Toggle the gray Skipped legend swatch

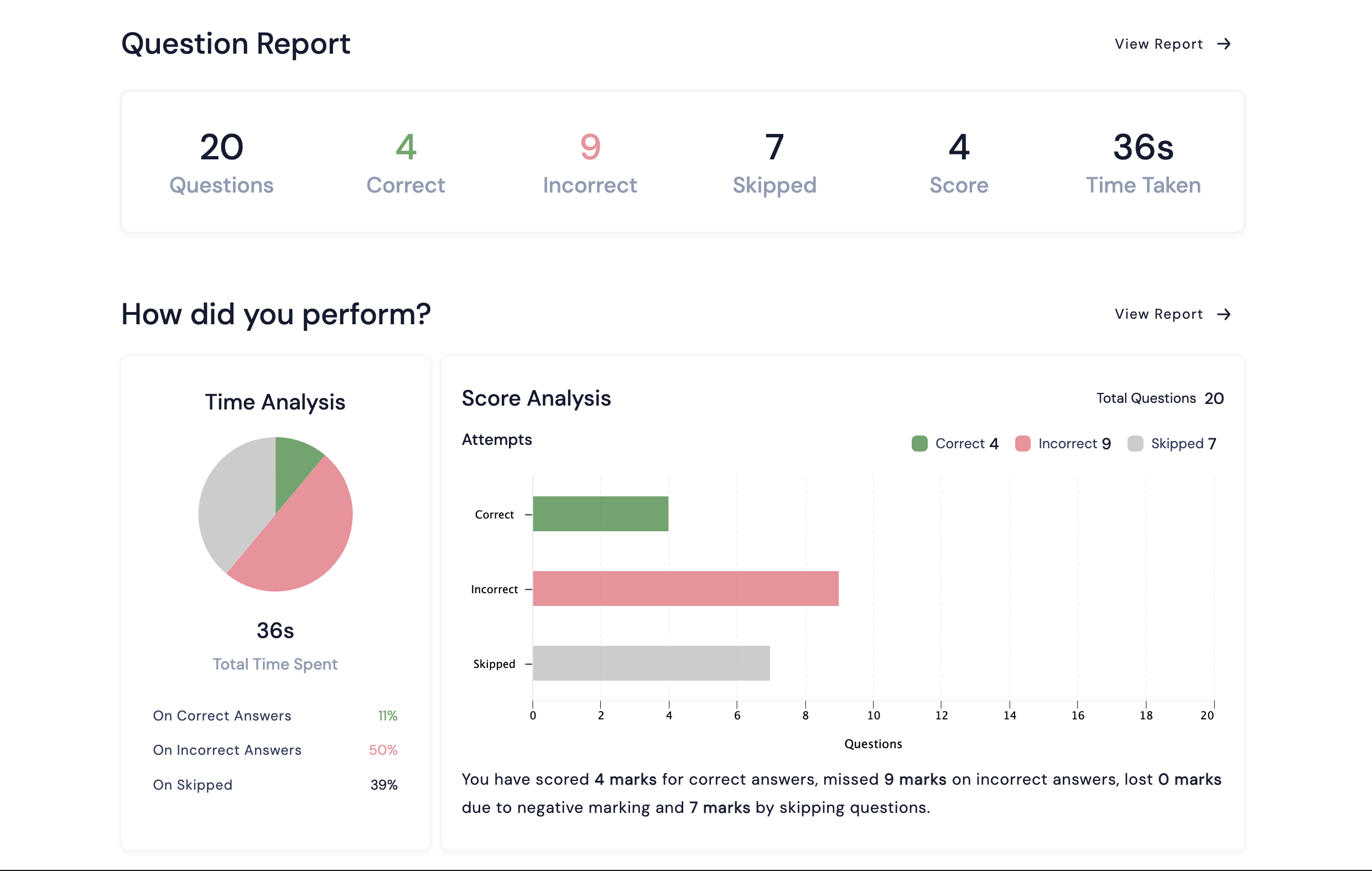click(1135, 443)
